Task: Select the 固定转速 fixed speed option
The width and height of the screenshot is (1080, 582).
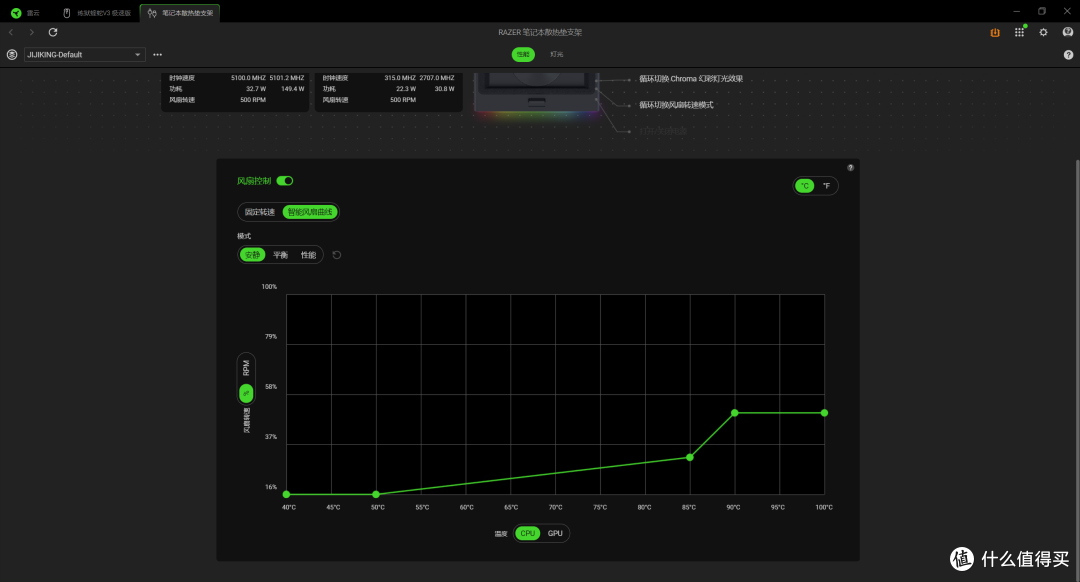Action: coord(260,212)
